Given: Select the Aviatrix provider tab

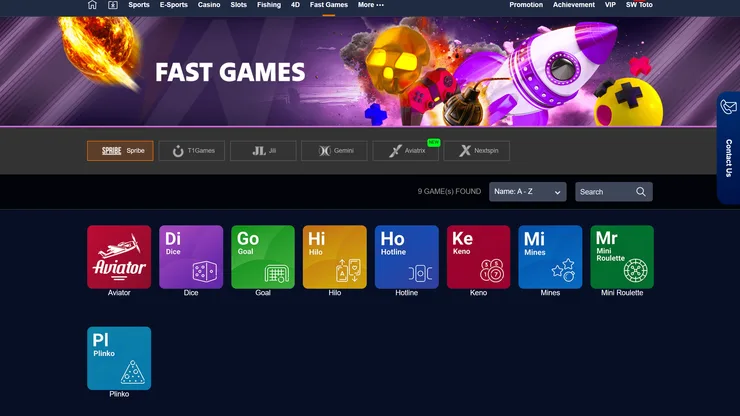Looking at the screenshot, I should tap(405, 151).
